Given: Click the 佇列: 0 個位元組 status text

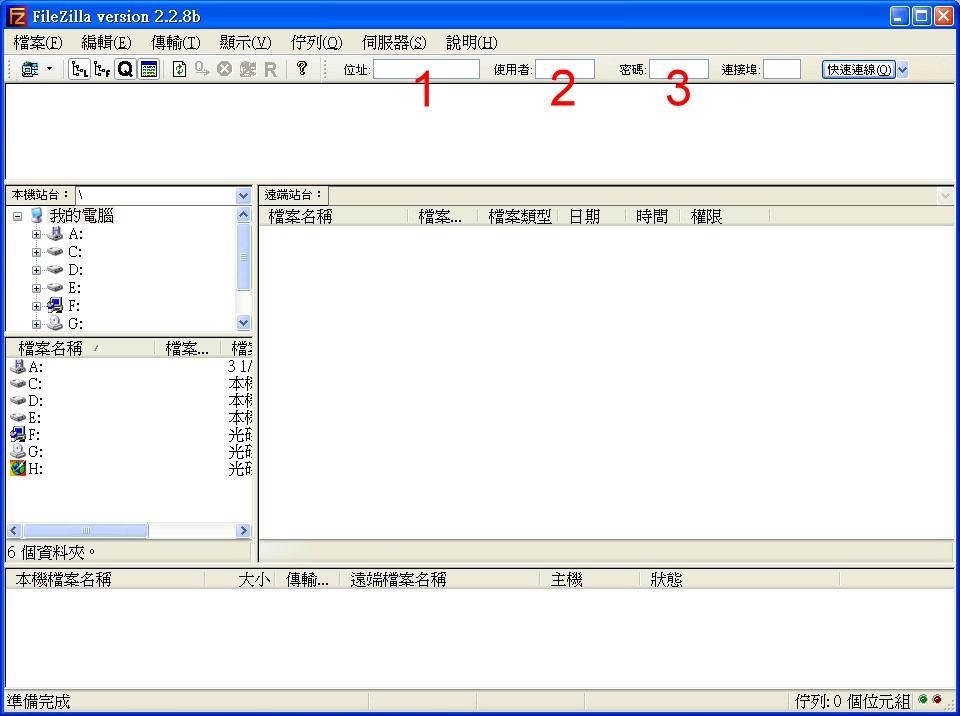Looking at the screenshot, I should pyautogui.click(x=852, y=701).
